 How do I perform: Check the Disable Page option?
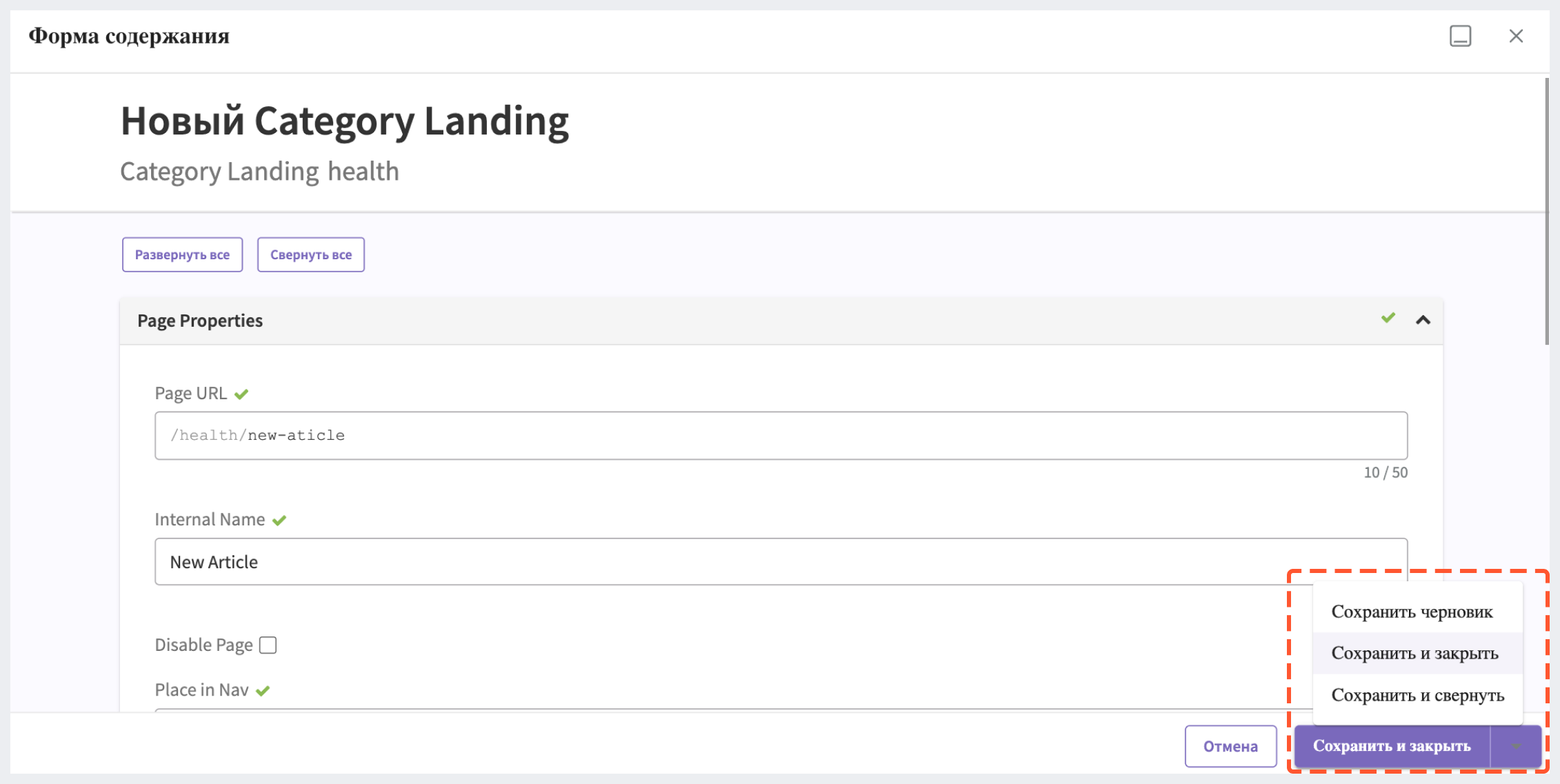point(269,645)
